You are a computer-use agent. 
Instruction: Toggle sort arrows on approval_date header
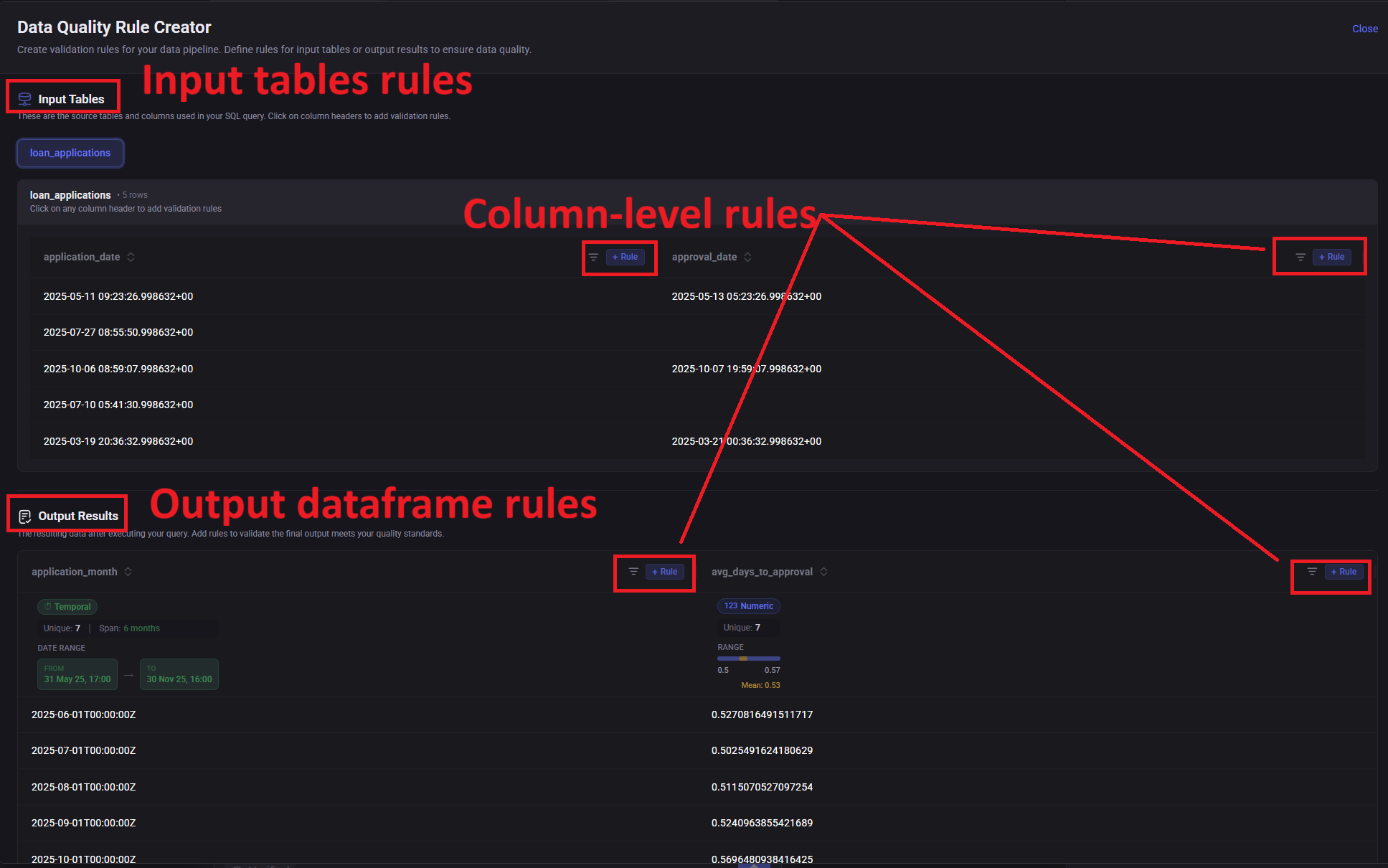click(747, 257)
